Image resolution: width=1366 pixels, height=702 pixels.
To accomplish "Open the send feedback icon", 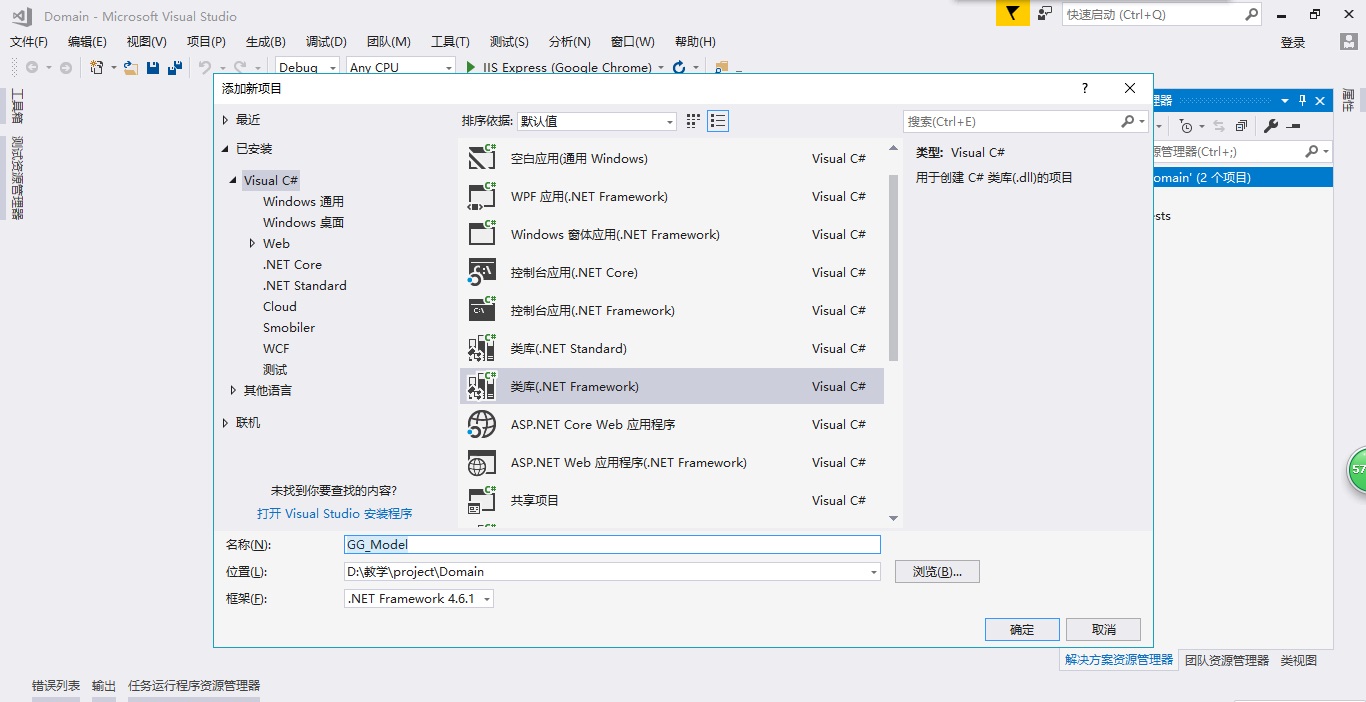I will (x=1045, y=14).
